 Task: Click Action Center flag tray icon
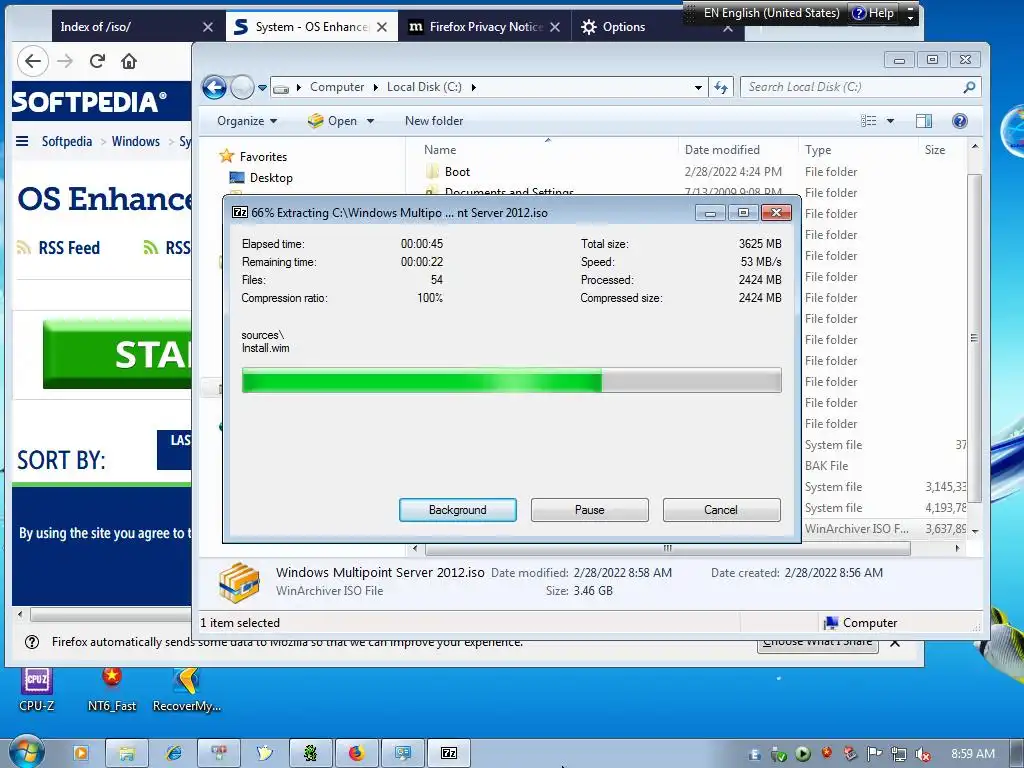tap(874, 754)
